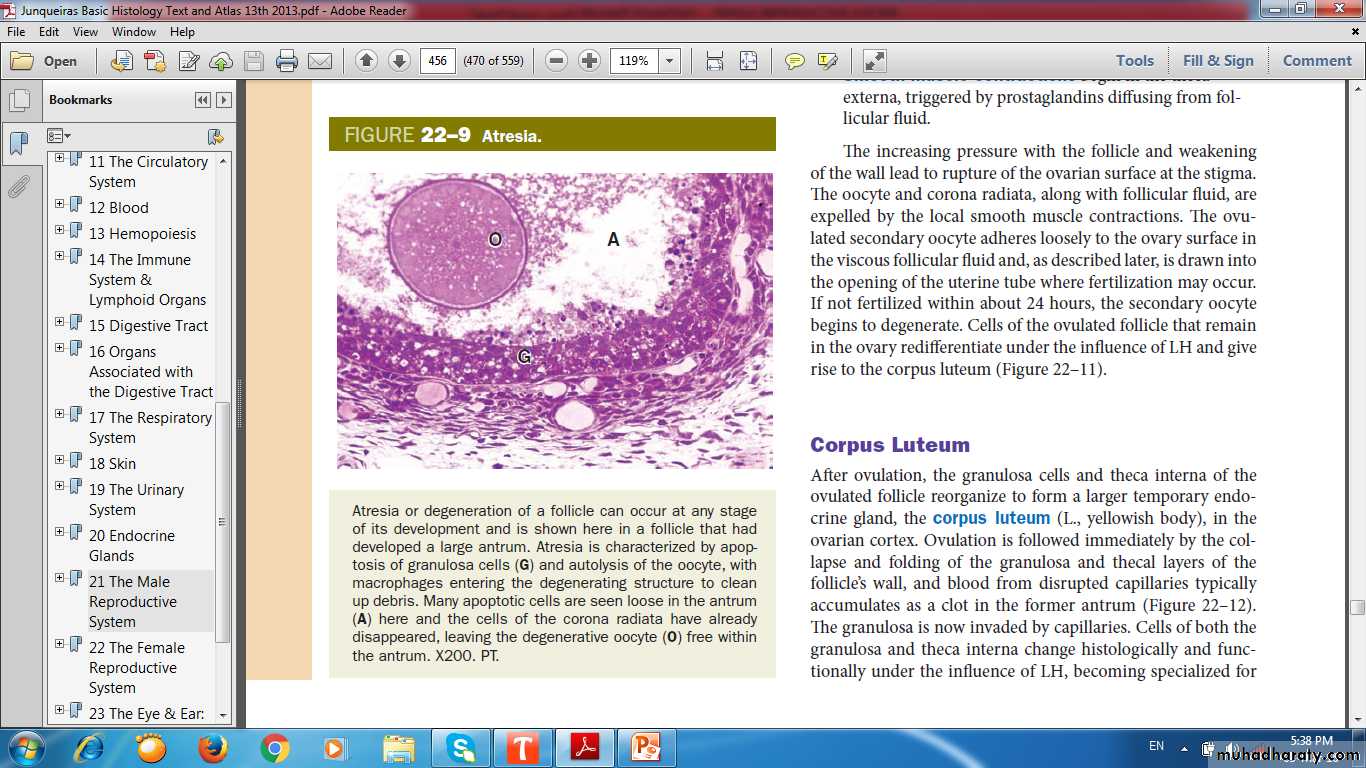Click the corpus luteum link in the text
This screenshot has width=1366, height=768.
991,518
